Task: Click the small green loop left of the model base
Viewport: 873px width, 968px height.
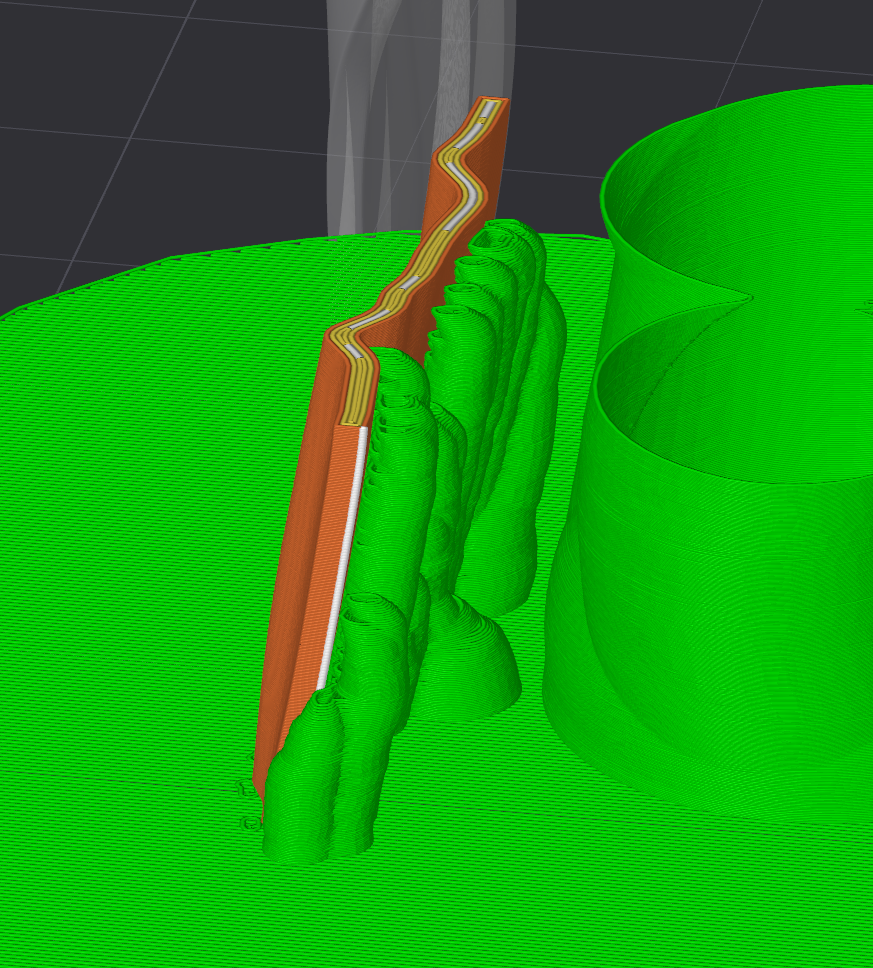Action: (249, 823)
